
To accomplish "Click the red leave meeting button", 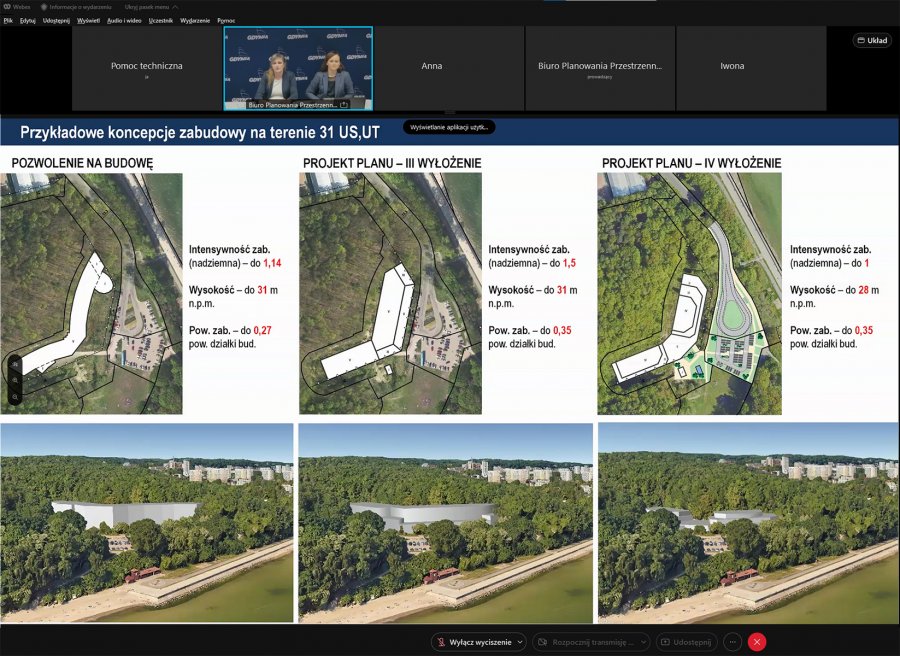I will (x=757, y=642).
